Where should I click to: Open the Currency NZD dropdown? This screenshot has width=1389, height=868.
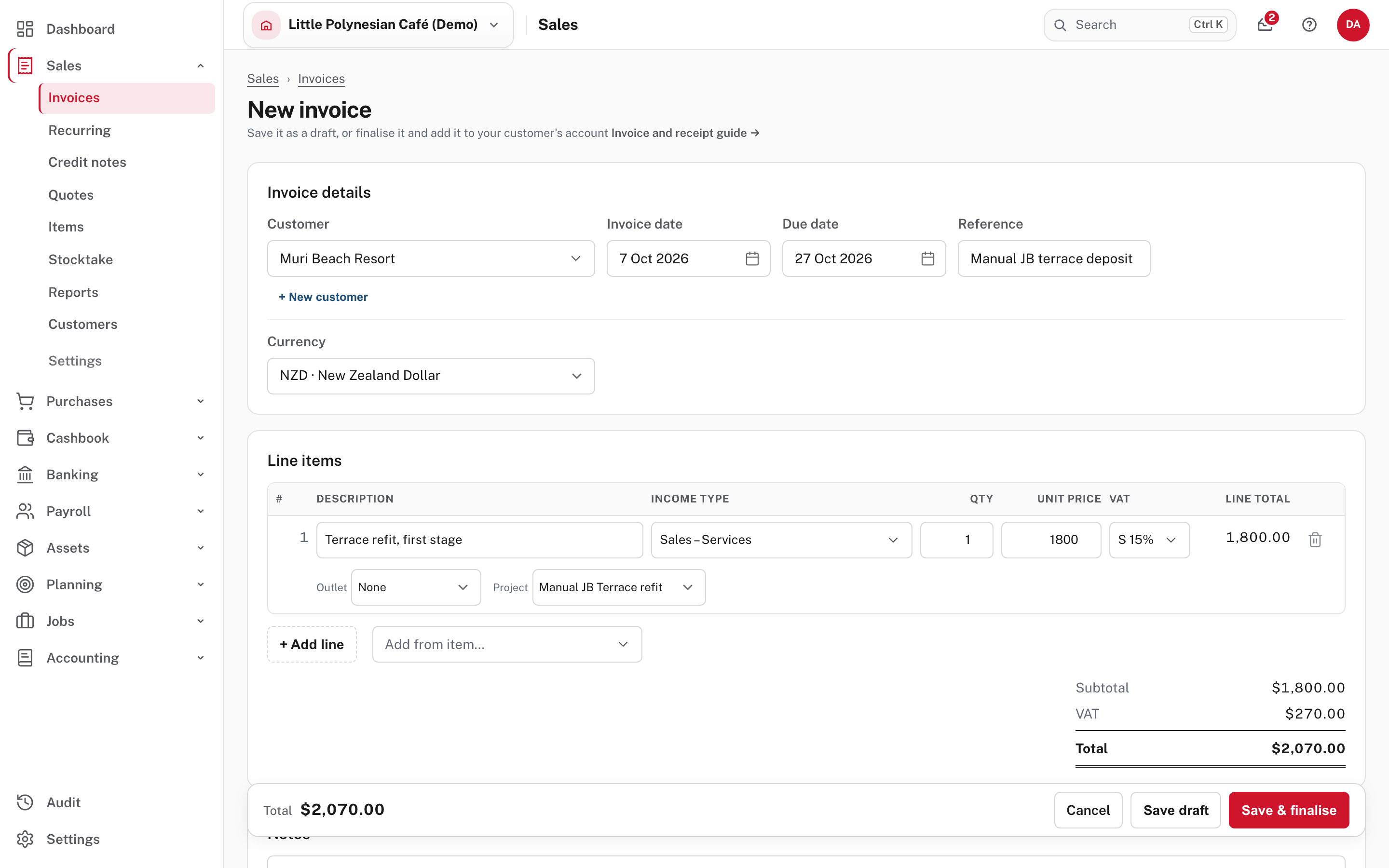[x=431, y=376]
